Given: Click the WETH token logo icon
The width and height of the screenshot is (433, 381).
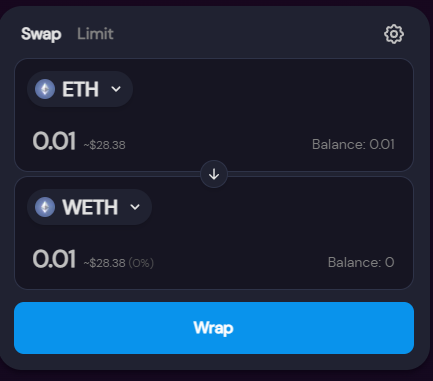Looking at the screenshot, I should [45, 207].
